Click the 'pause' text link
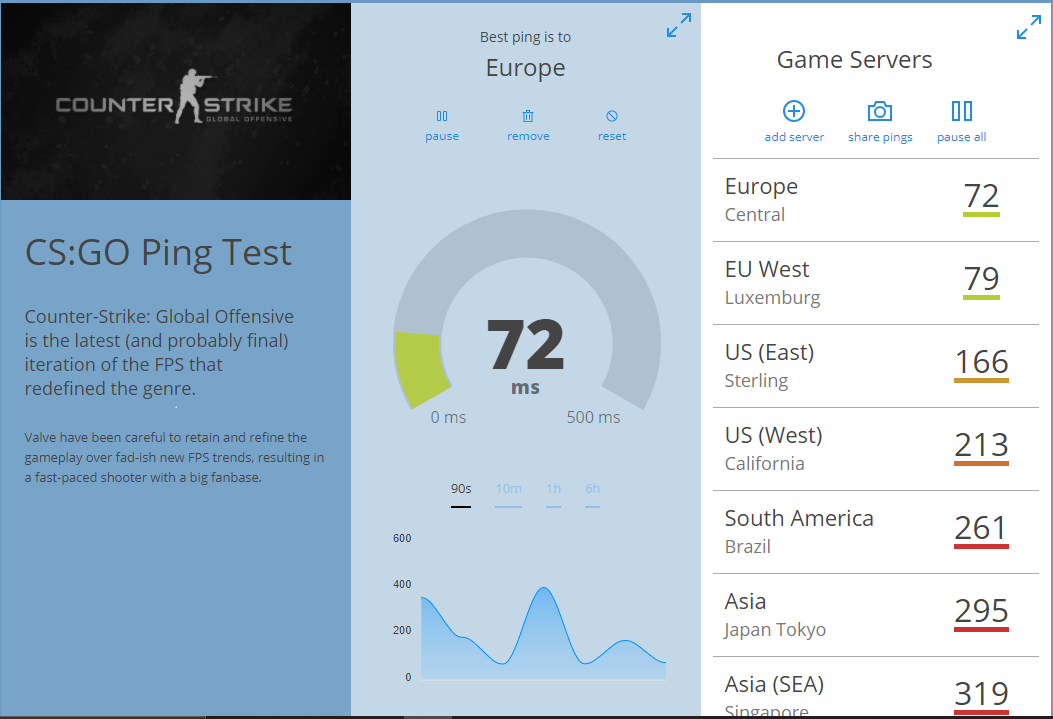This screenshot has width=1053, height=719. click(x=442, y=136)
